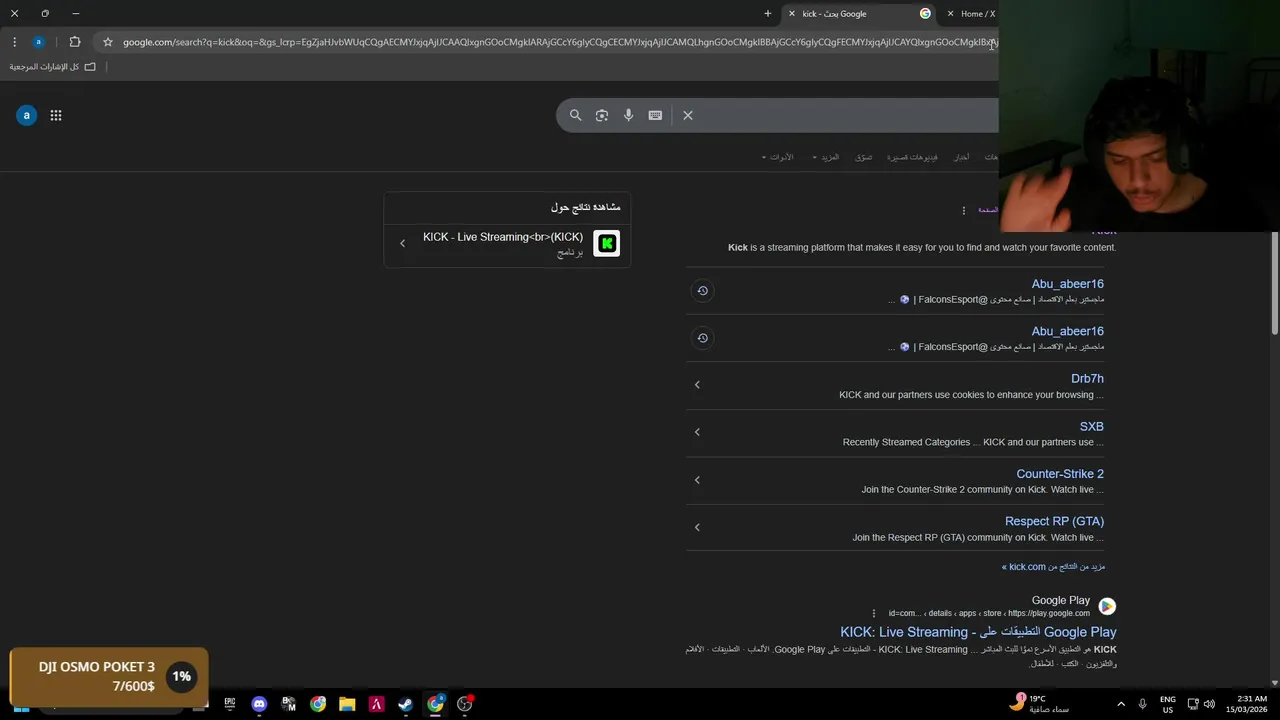Close the 'kick - Google' tab
The width and height of the screenshot is (1280, 720).
pyautogui.click(x=792, y=14)
